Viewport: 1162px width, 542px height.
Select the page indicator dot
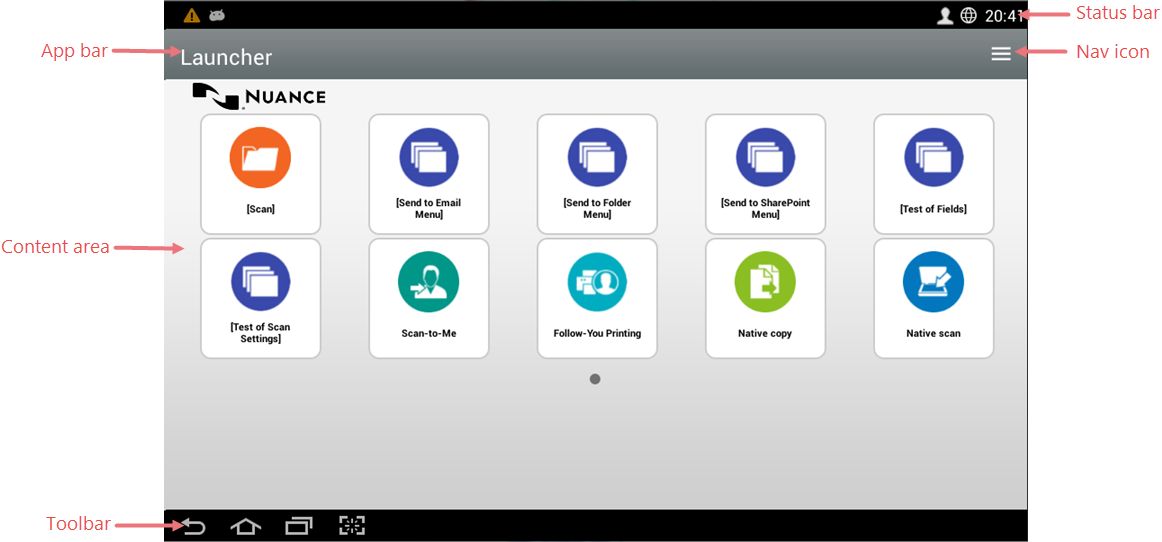pyautogui.click(x=595, y=379)
